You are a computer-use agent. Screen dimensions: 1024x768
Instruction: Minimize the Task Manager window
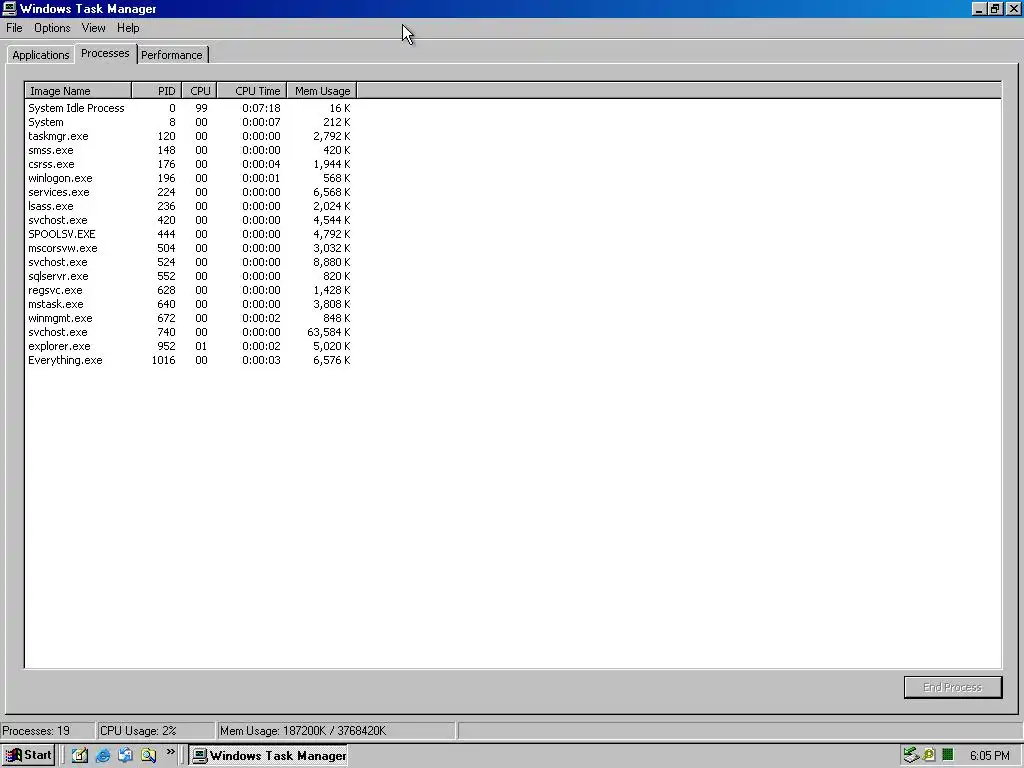click(978, 8)
